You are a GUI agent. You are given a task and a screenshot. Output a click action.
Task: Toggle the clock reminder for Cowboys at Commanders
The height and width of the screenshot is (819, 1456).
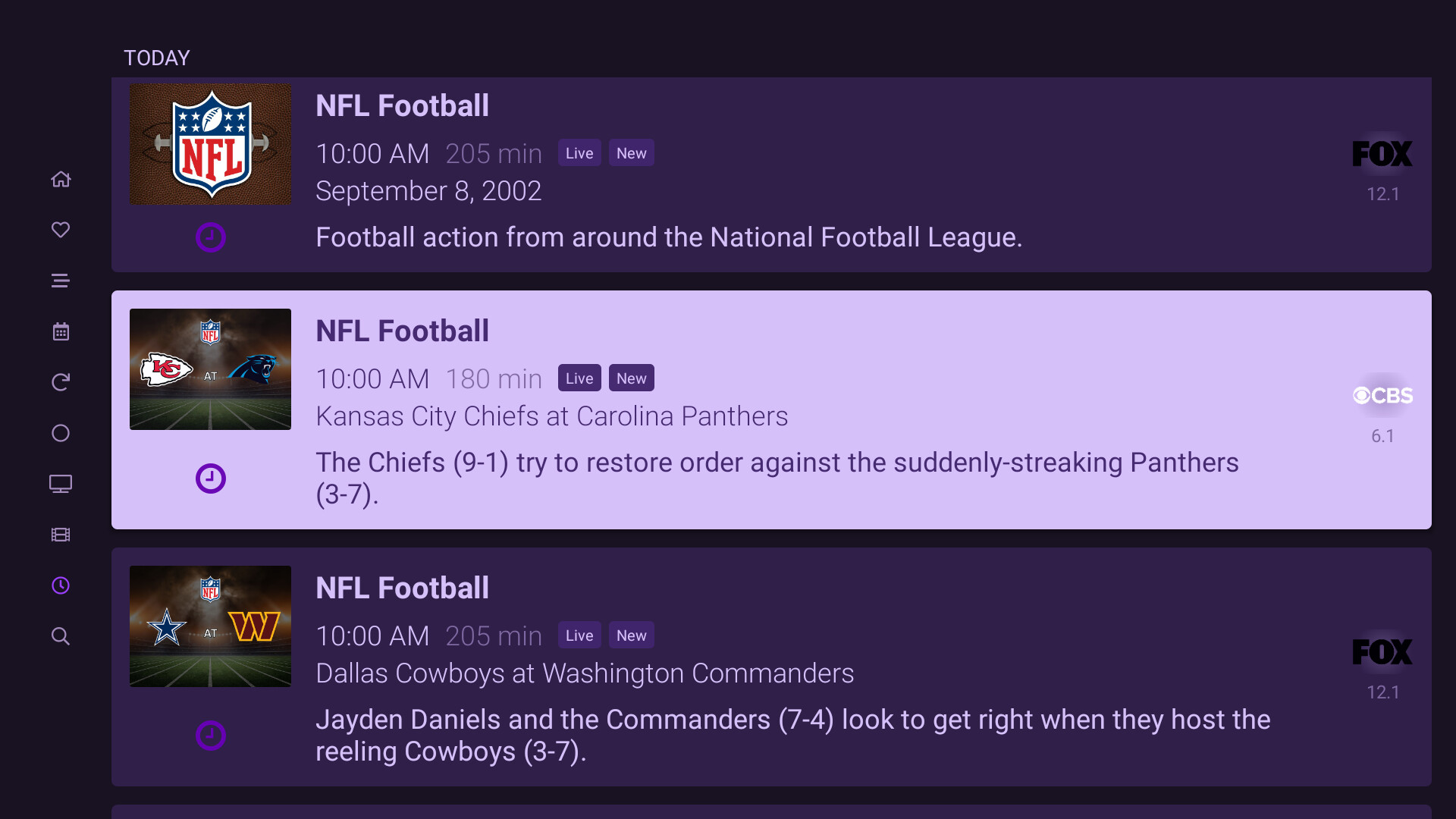click(x=210, y=736)
